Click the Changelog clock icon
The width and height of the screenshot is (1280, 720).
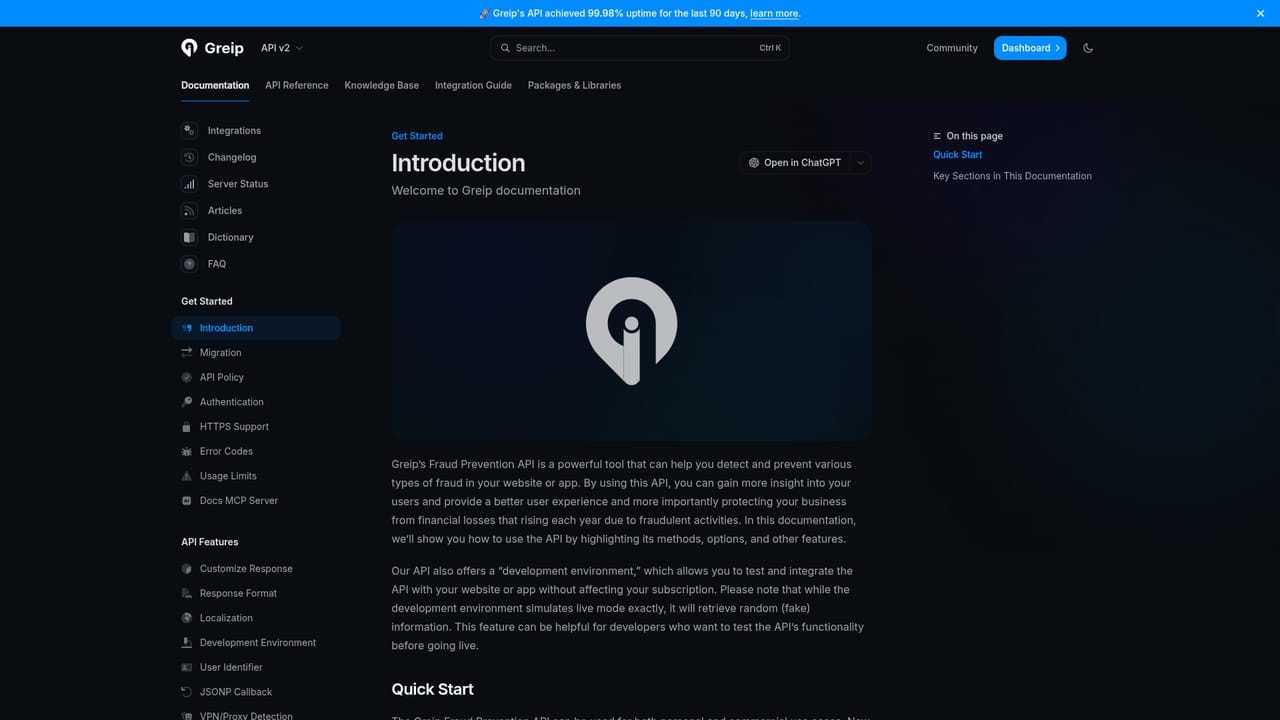(189, 157)
